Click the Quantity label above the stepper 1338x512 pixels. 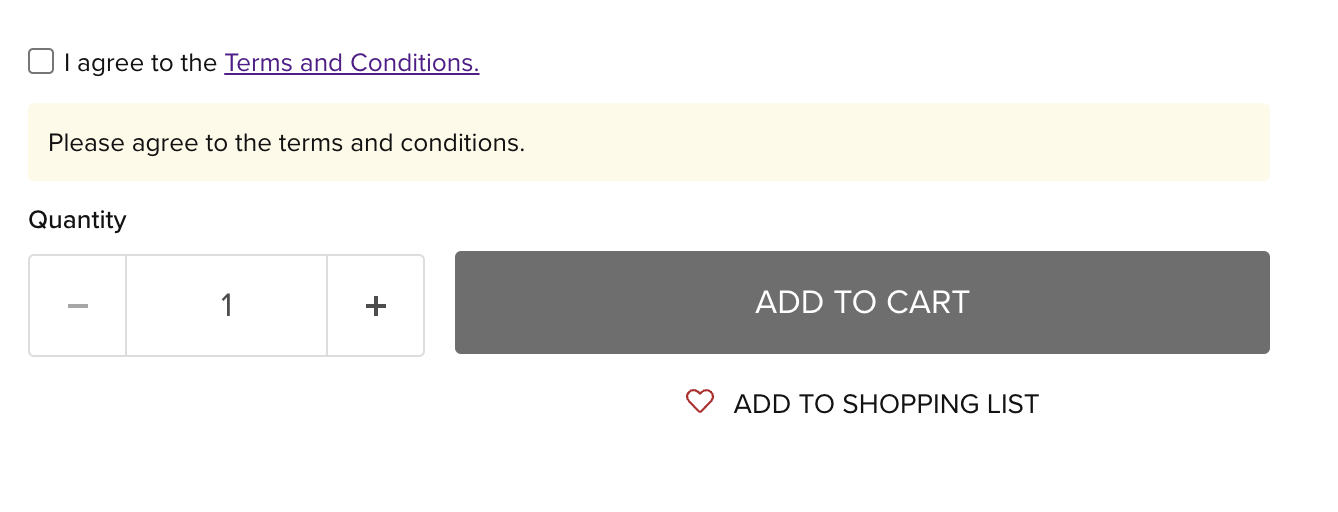[77, 219]
